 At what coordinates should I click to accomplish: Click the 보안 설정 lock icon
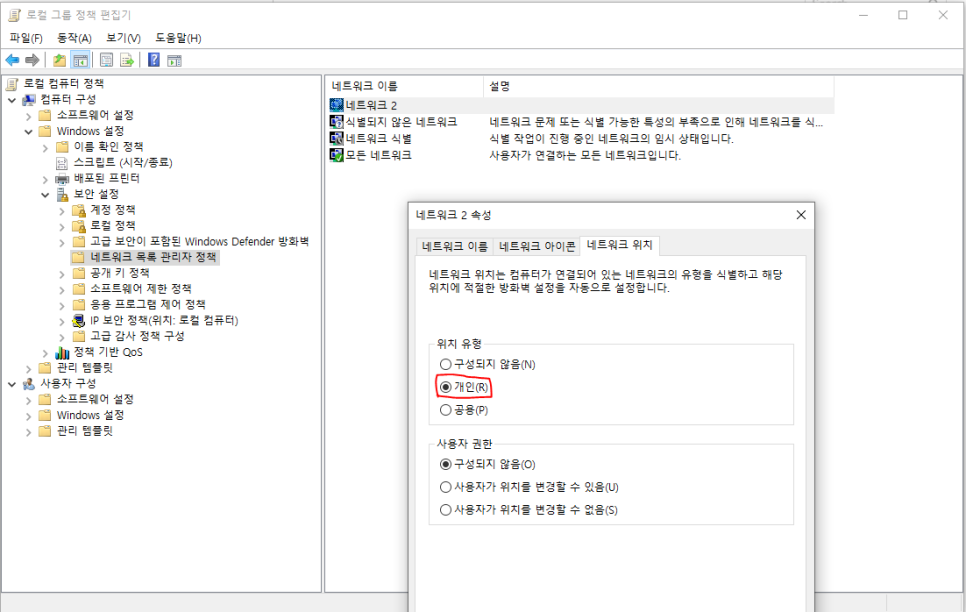pos(62,194)
